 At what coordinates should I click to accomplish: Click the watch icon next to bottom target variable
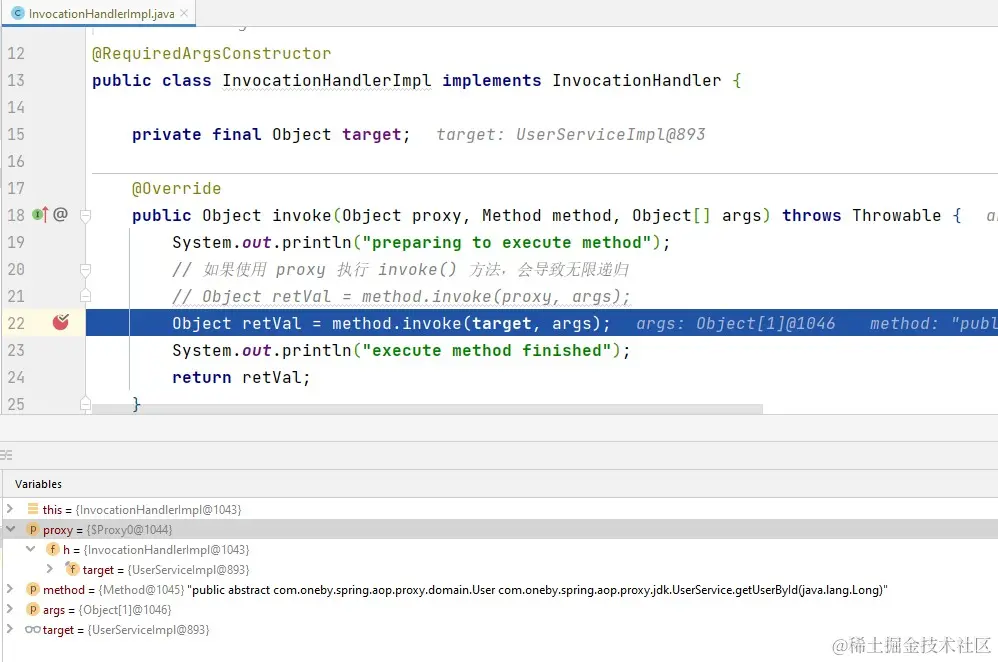tap(32, 629)
